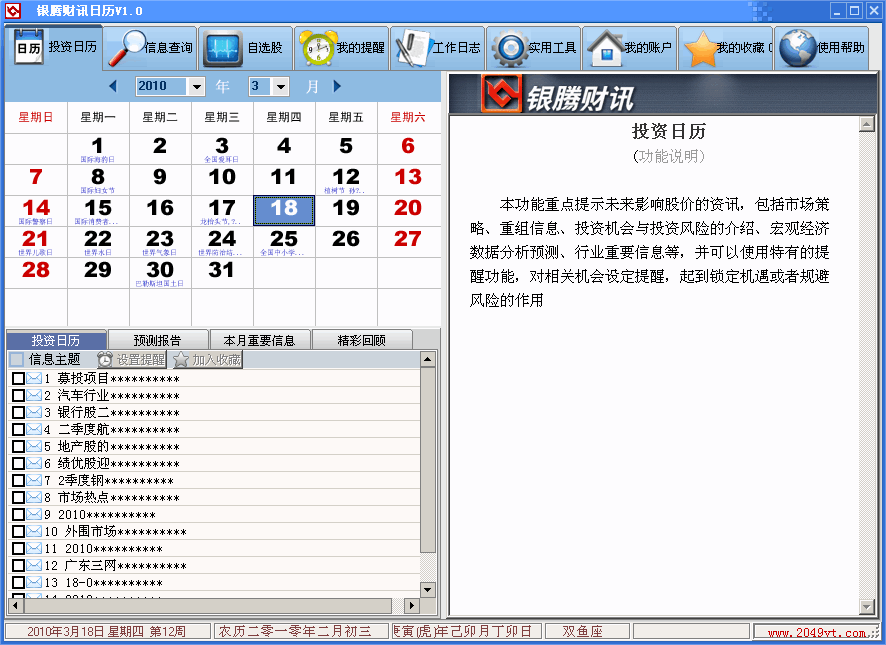Expand the year 2010 dropdown

point(196,87)
